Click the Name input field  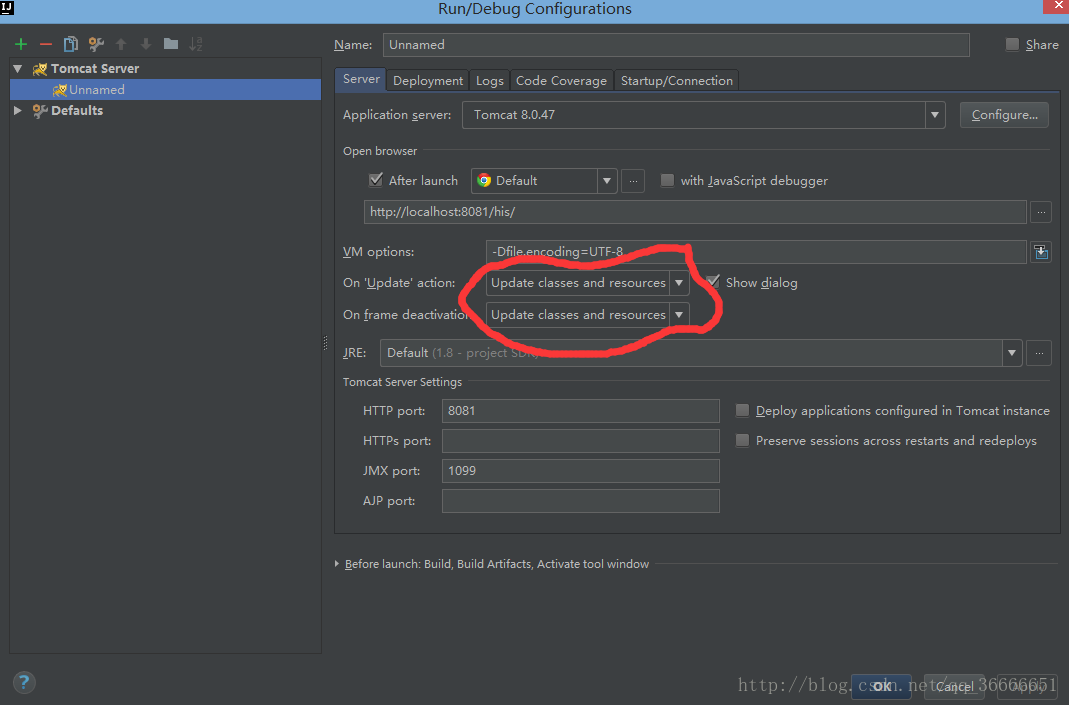pos(676,45)
